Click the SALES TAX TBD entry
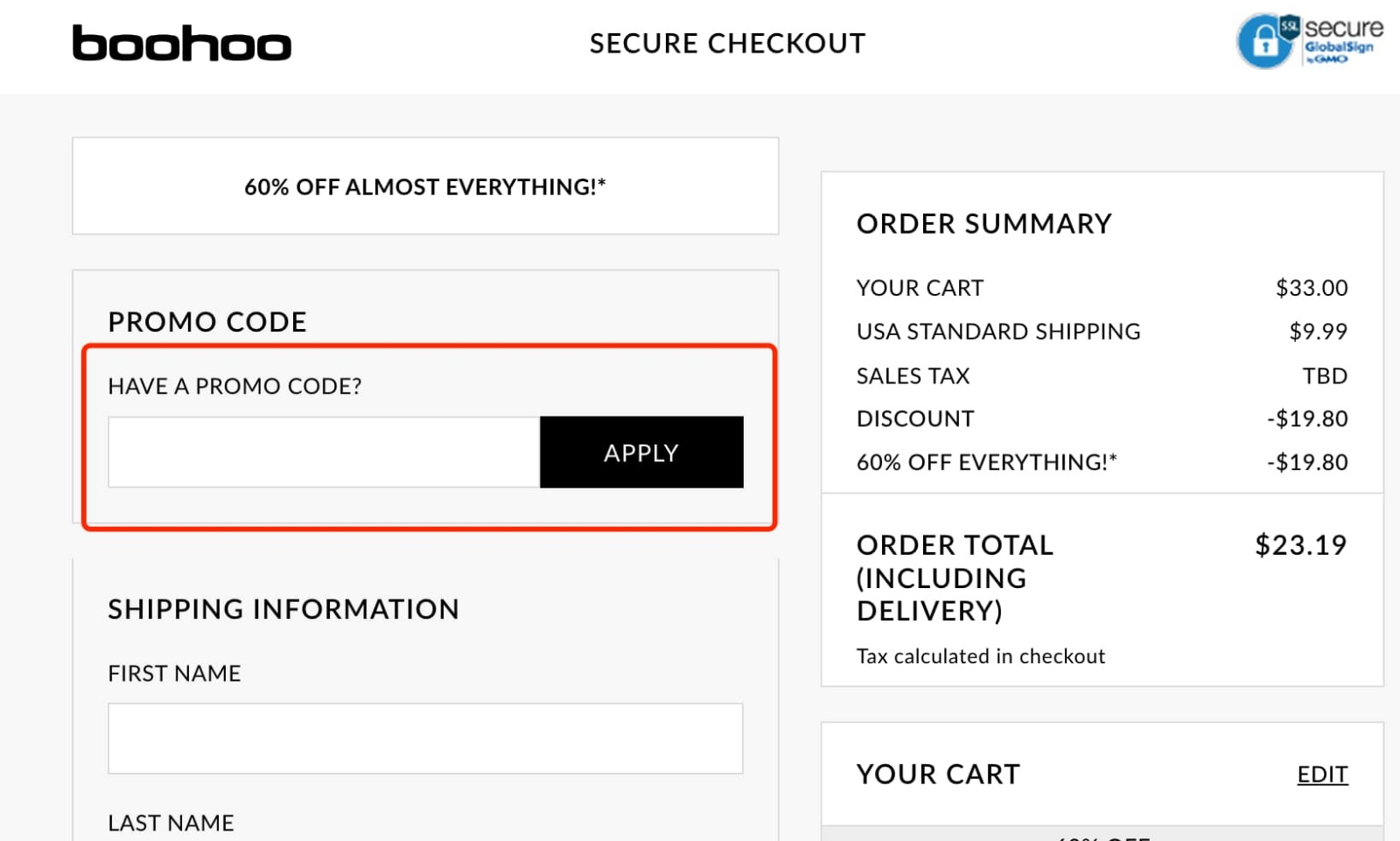Viewport: 1400px width, 841px height. (x=1094, y=375)
